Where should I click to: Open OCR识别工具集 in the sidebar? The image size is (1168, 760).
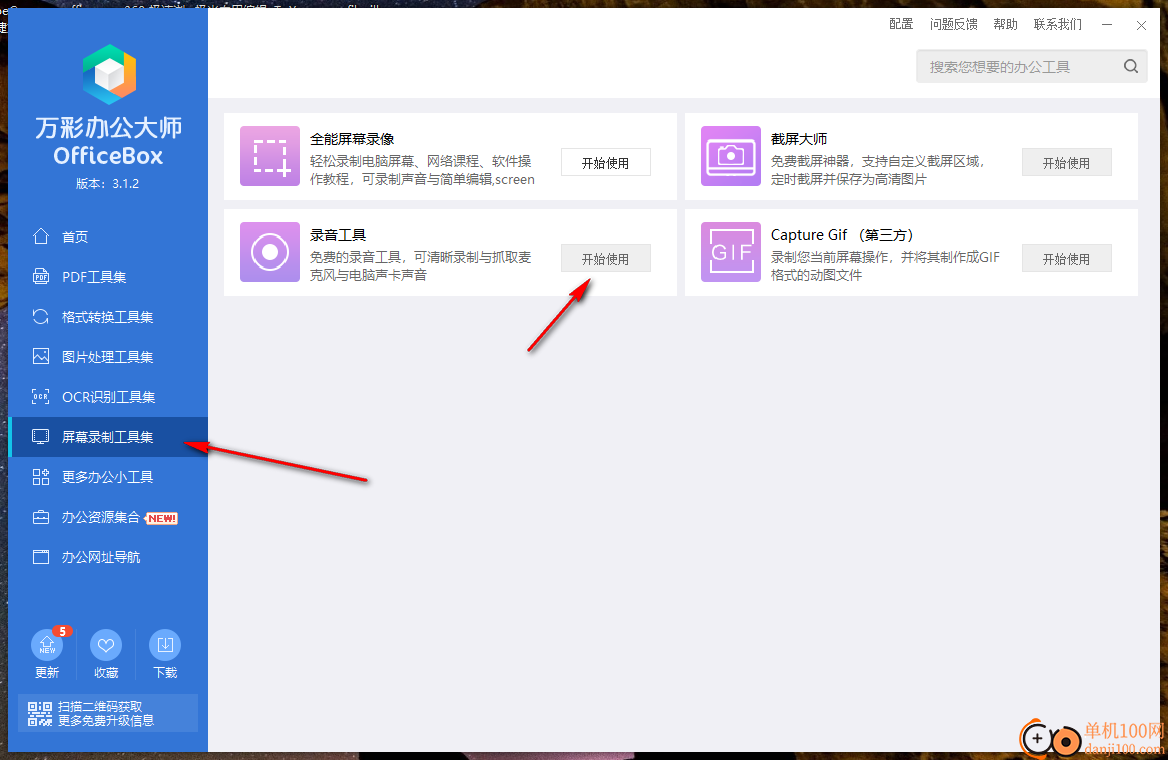tap(108, 397)
